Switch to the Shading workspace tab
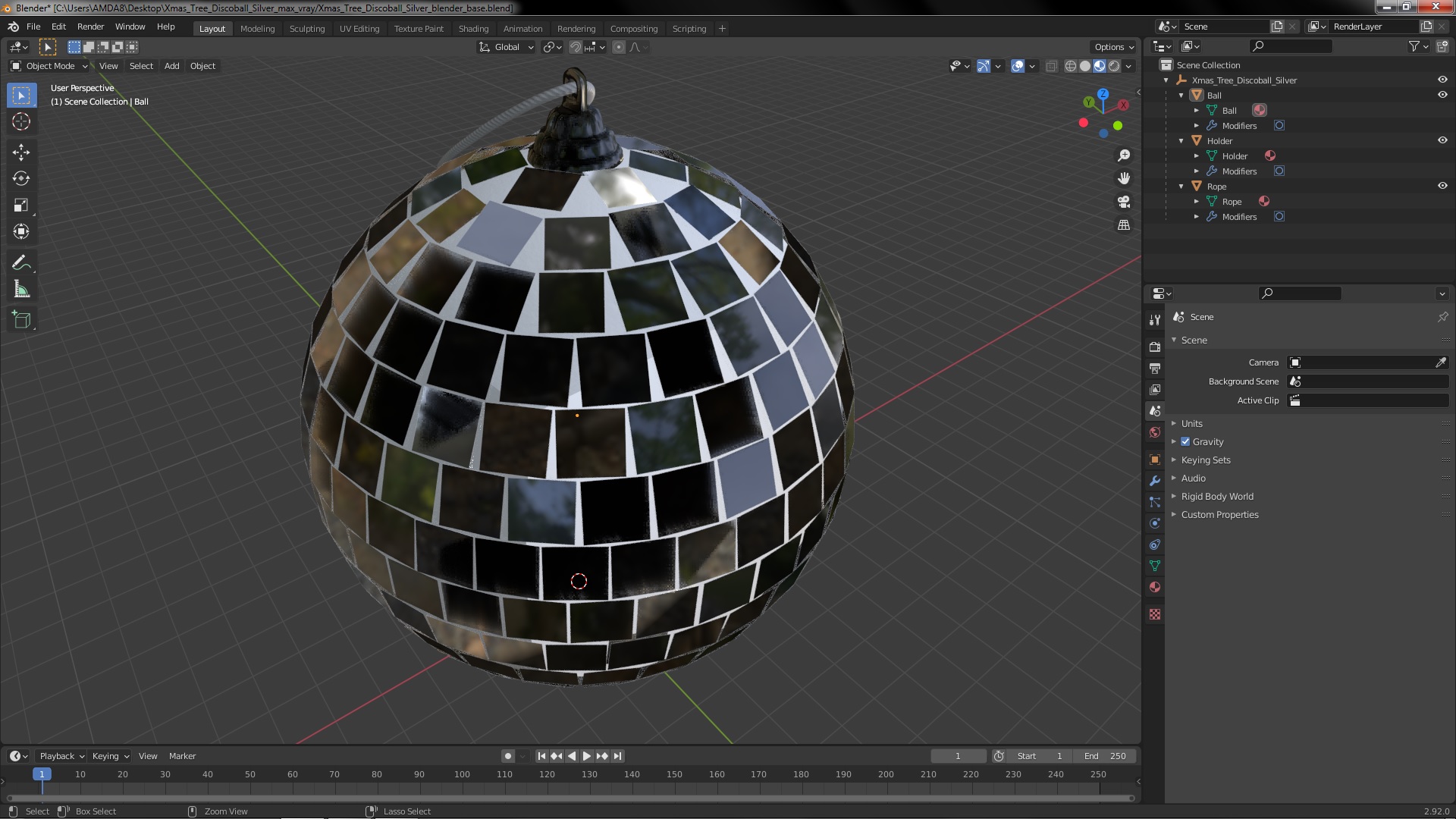The image size is (1456, 819). pos(473,29)
